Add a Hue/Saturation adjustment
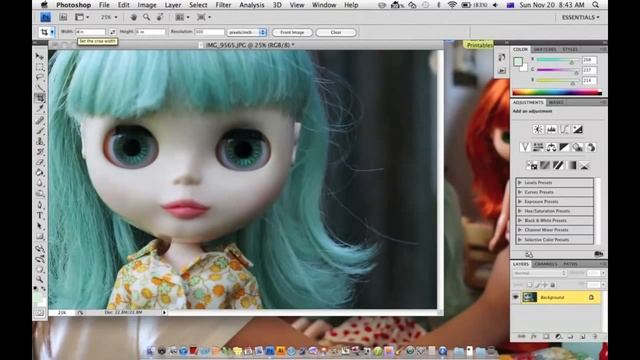This screenshot has width=640, height=360. [538, 147]
